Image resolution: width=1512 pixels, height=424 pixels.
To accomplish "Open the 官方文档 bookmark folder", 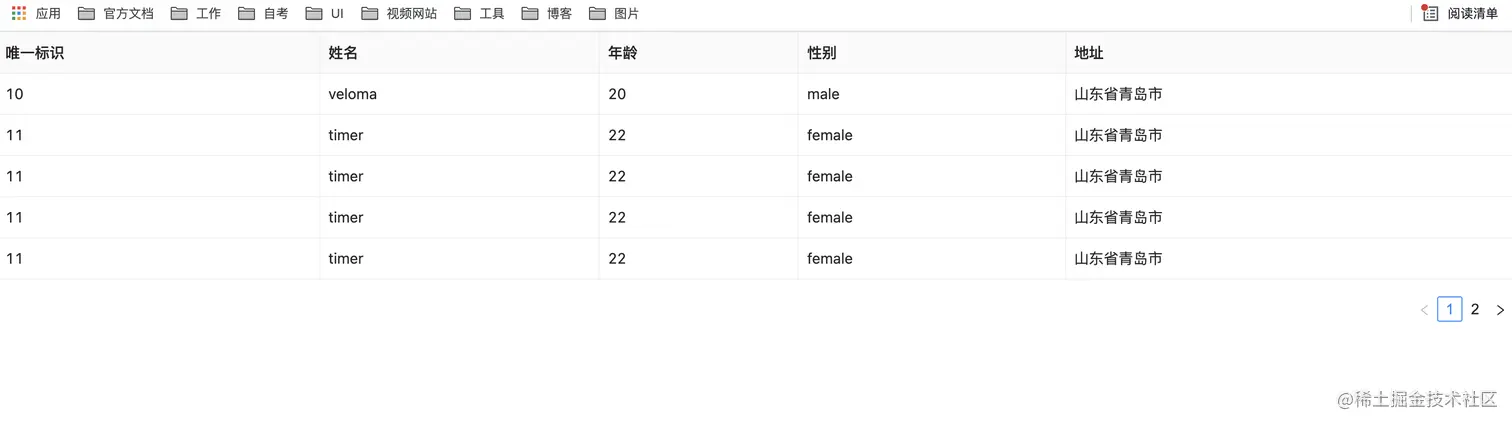I will click(116, 13).
